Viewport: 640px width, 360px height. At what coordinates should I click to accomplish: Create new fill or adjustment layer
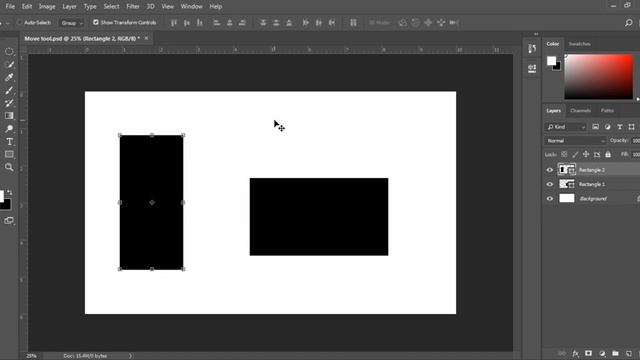tap(602, 353)
